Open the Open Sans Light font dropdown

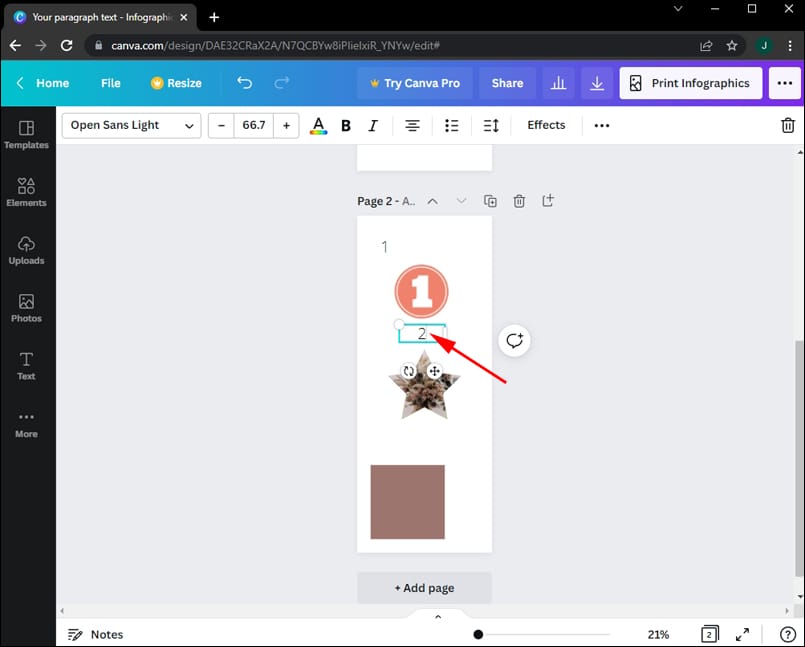[130, 125]
